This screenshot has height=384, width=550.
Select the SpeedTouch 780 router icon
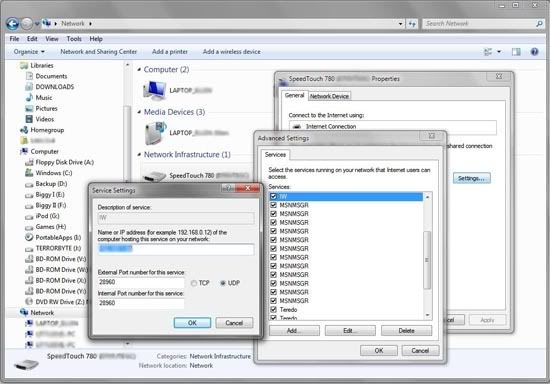(x=154, y=176)
